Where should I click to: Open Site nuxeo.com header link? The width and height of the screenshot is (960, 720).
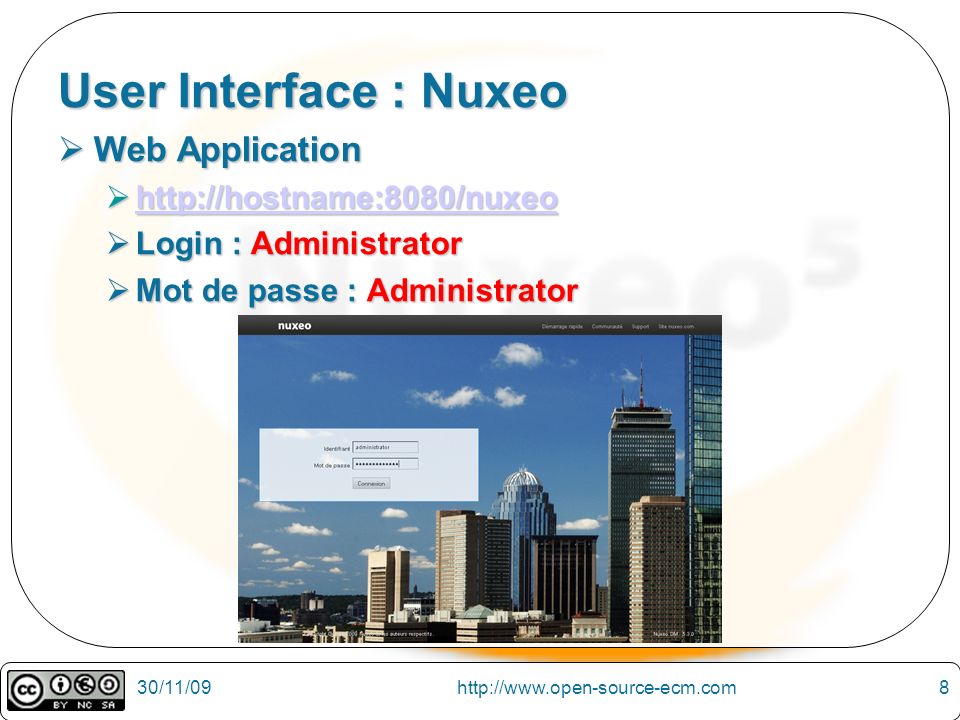(676, 326)
